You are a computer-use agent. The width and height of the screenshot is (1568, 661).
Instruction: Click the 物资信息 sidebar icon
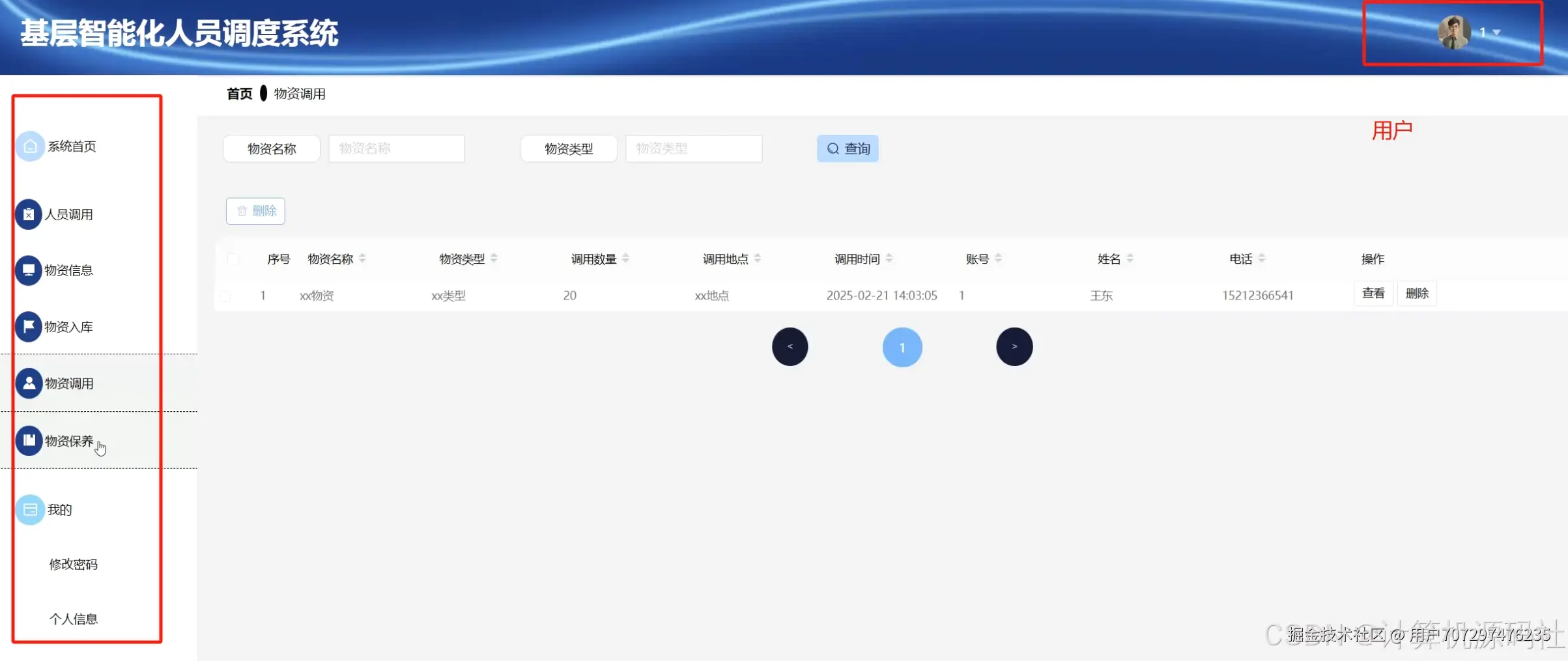[x=28, y=270]
